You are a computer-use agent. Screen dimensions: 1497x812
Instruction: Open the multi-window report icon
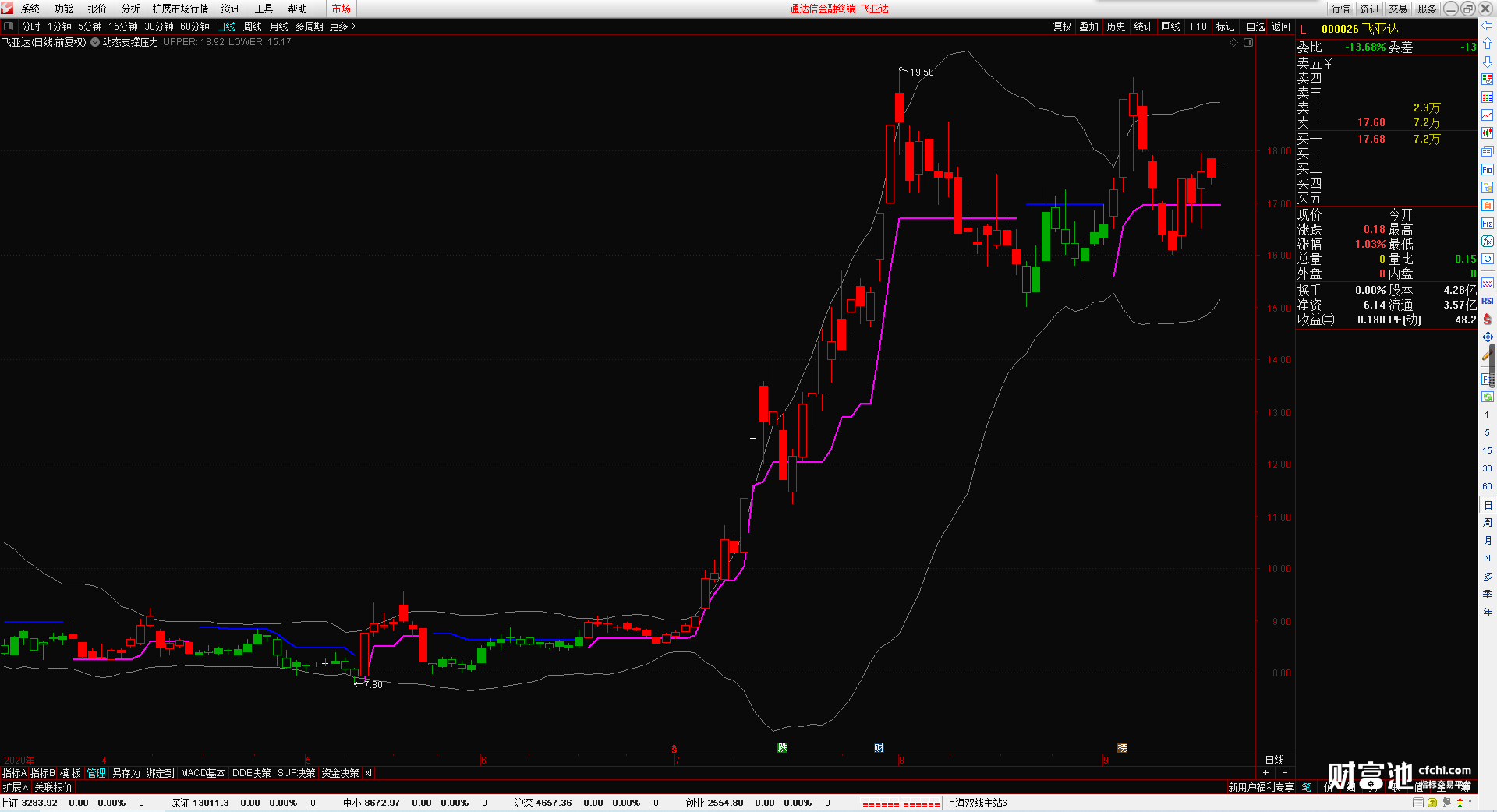click(x=1488, y=152)
